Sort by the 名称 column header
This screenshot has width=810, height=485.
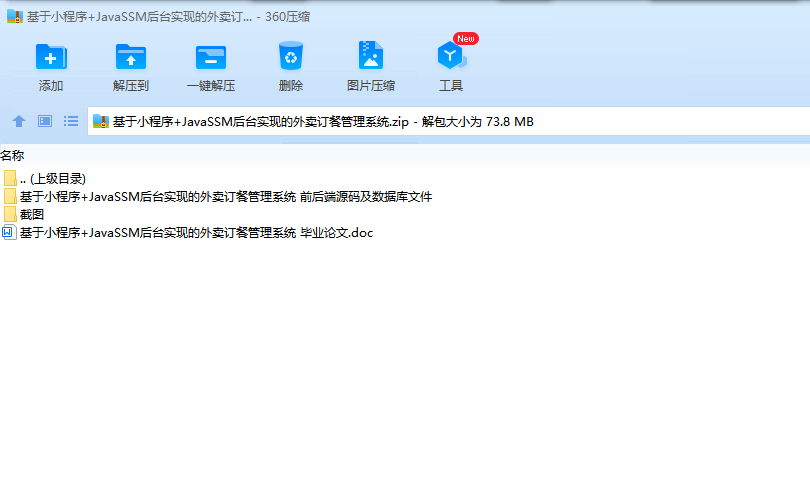click(x=12, y=155)
